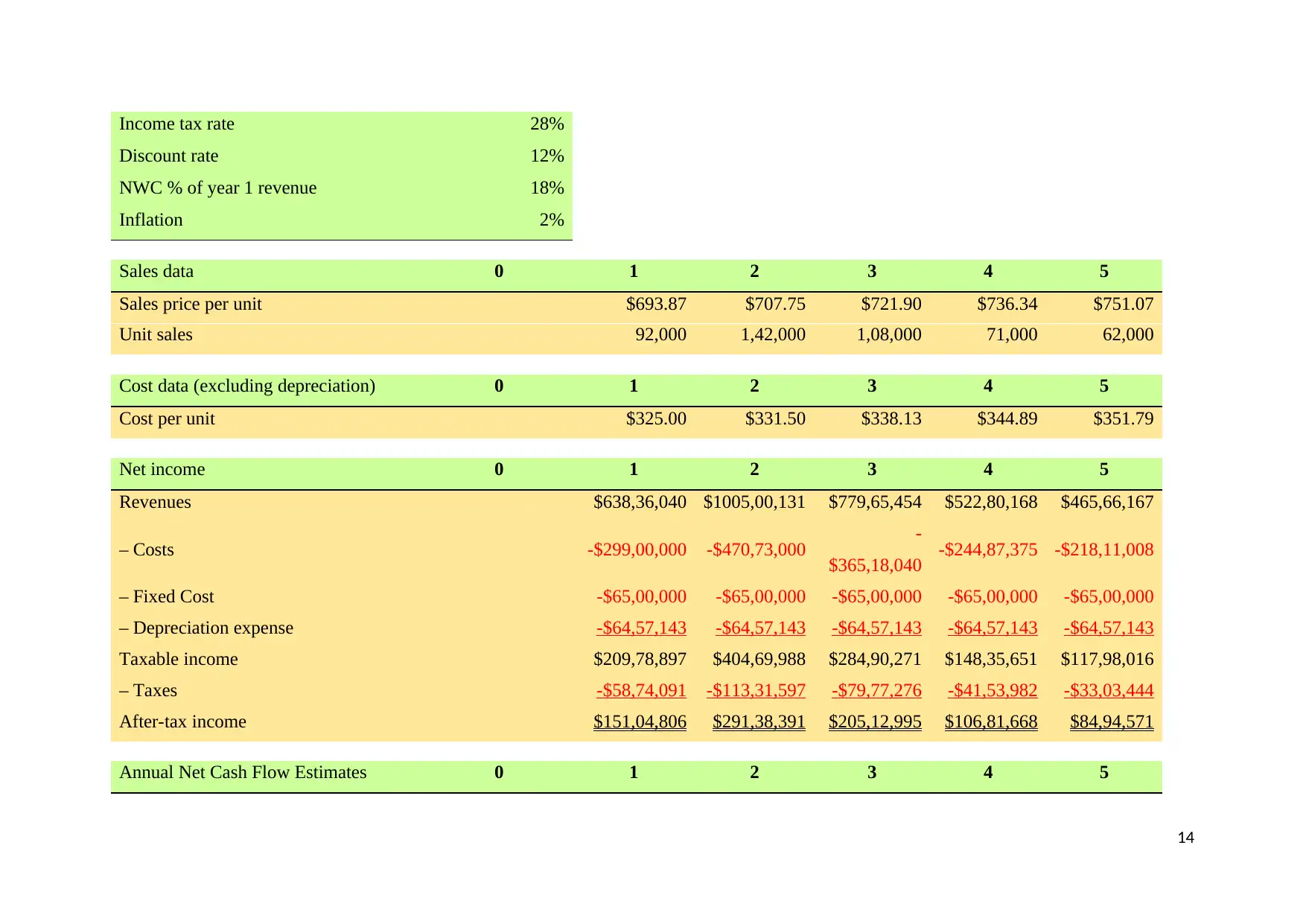Screen dimensions: 1306x924
Task: Click taxable income $284,90,271
Action: click(875, 659)
